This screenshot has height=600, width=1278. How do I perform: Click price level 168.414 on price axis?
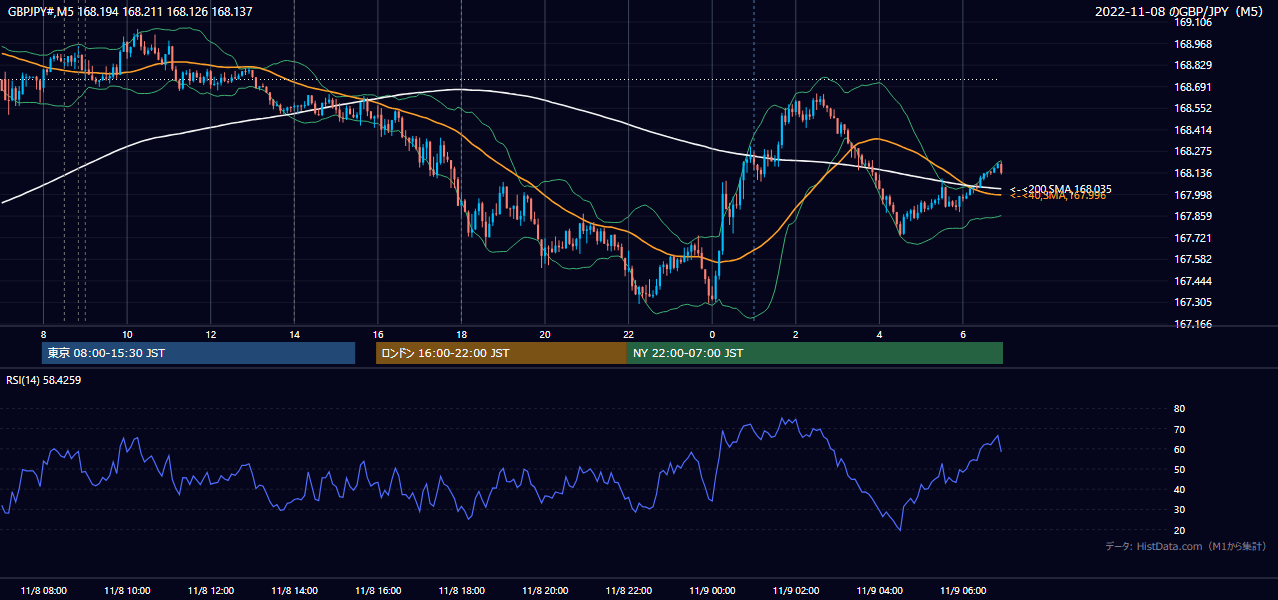[x=1193, y=130]
